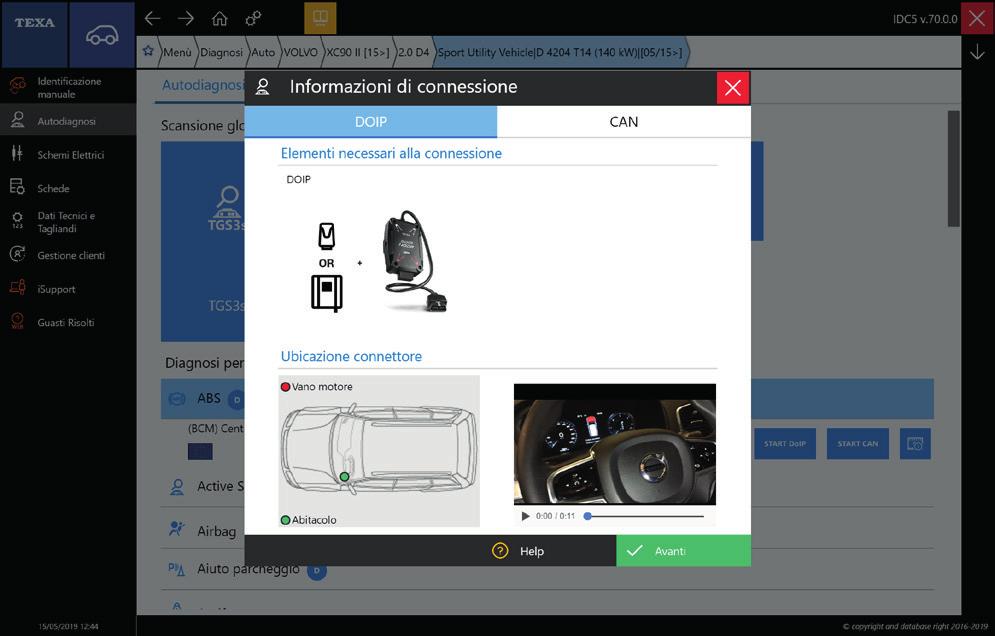
Task: Click the connector location video thumbnail
Action: pyautogui.click(x=615, y=444)
